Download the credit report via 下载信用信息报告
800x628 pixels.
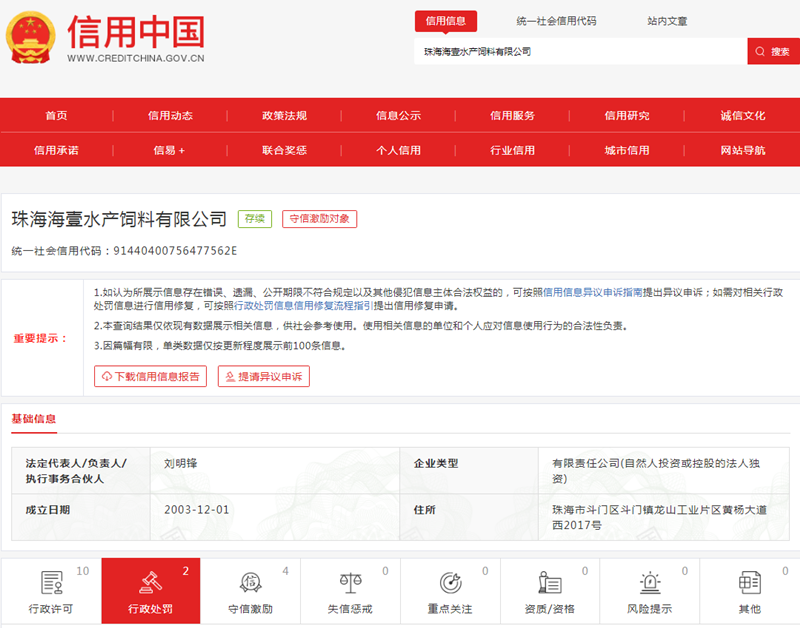[151, 376]
